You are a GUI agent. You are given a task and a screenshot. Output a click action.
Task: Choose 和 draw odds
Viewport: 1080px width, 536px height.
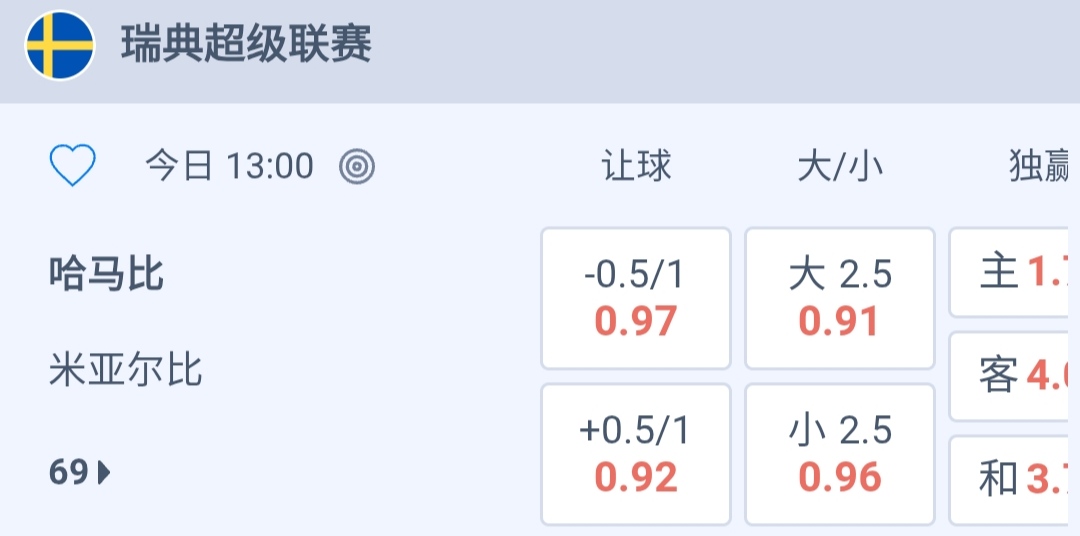coord(1014,480)
